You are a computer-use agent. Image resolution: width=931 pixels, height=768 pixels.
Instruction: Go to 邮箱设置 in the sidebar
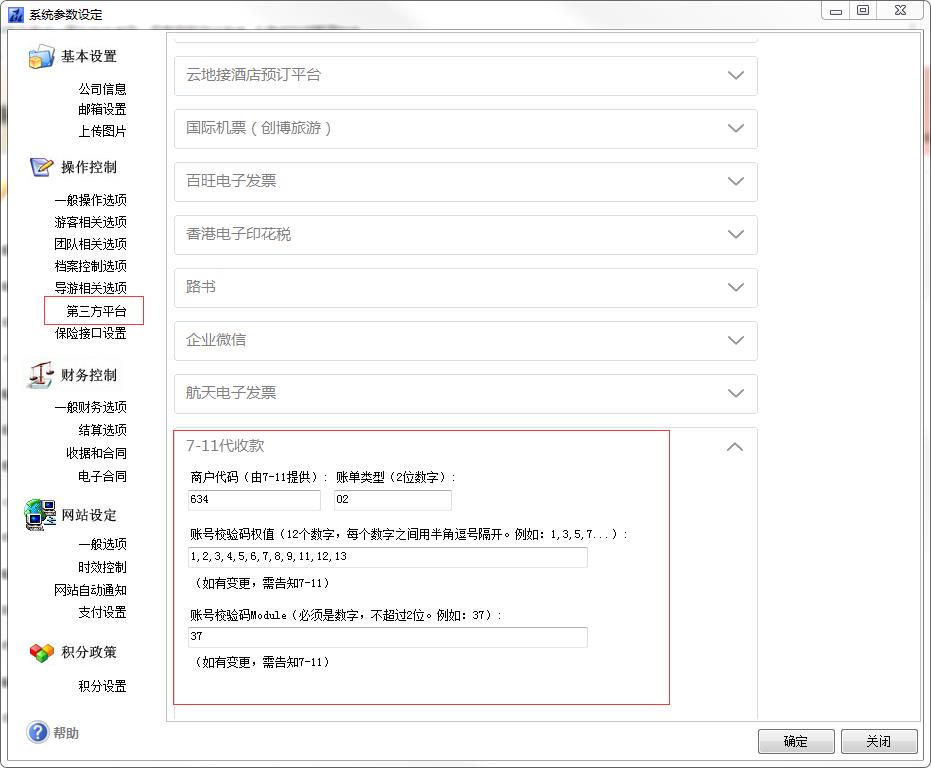[x=102, y=109]
